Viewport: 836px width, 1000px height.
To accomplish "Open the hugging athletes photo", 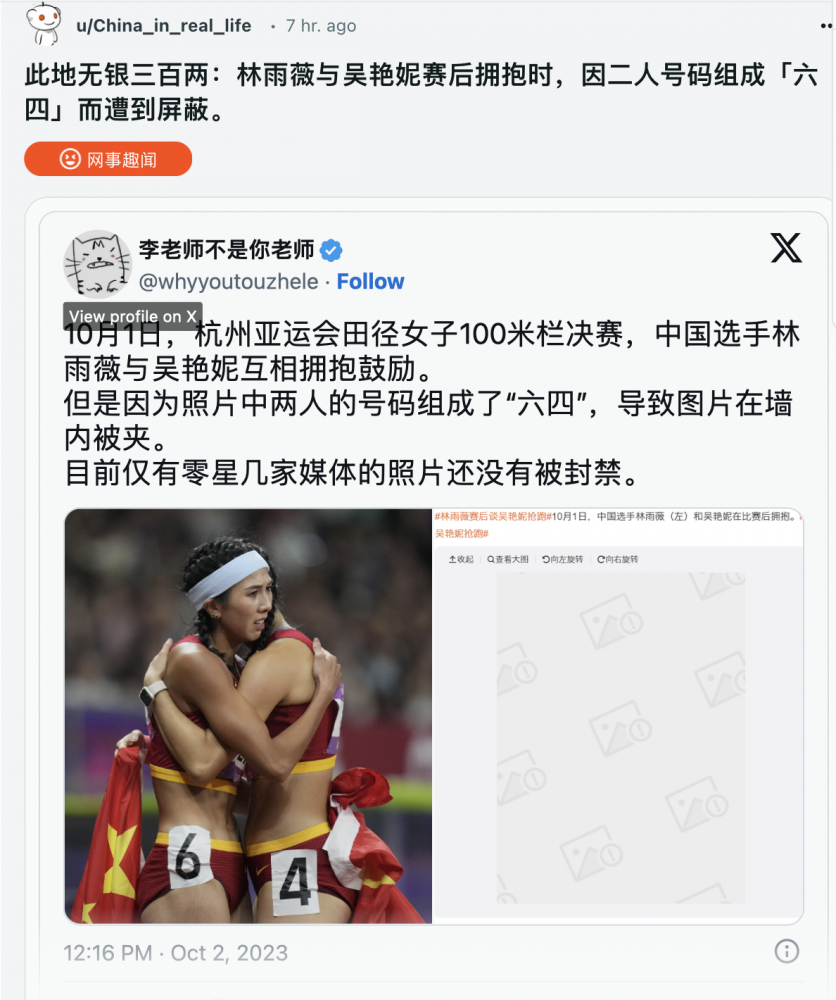I will point(248,716).
